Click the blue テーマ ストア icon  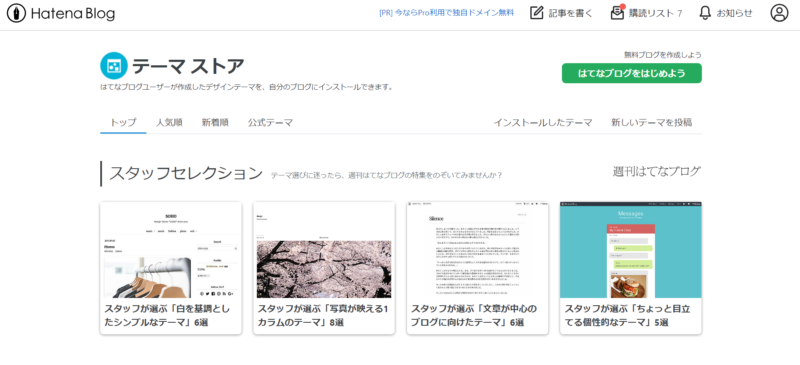pos(114,65)
